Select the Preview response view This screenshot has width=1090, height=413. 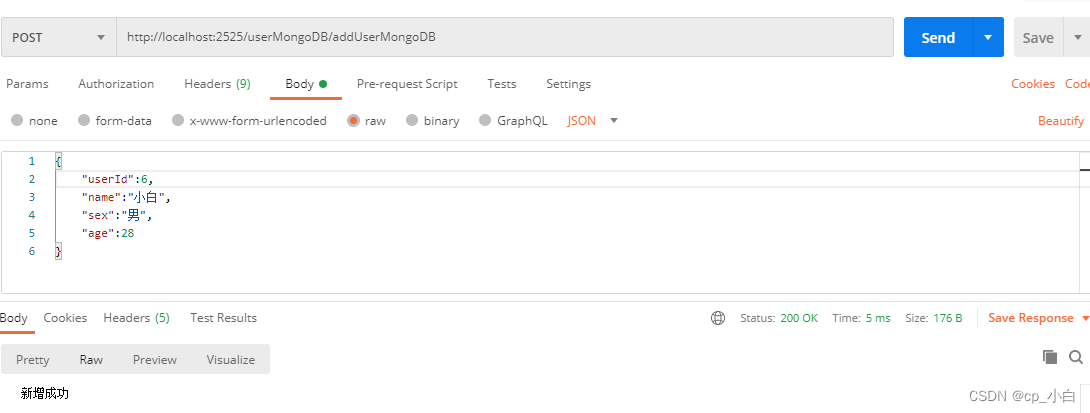155,359
